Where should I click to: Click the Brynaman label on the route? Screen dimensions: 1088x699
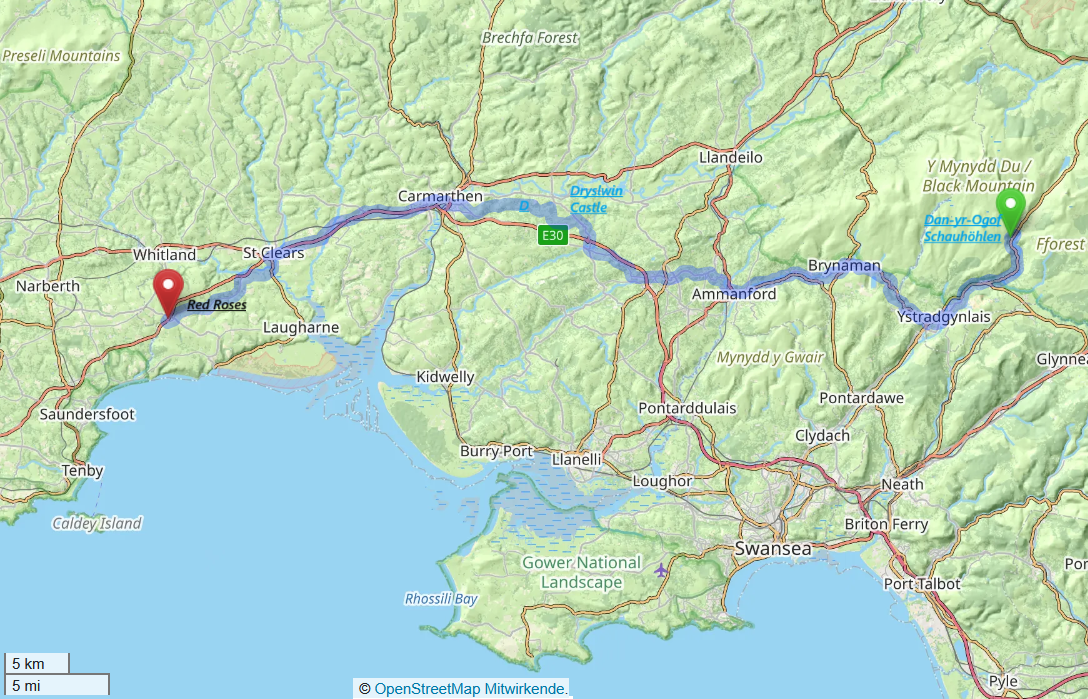pyautogui.click(x=844, y=266)
